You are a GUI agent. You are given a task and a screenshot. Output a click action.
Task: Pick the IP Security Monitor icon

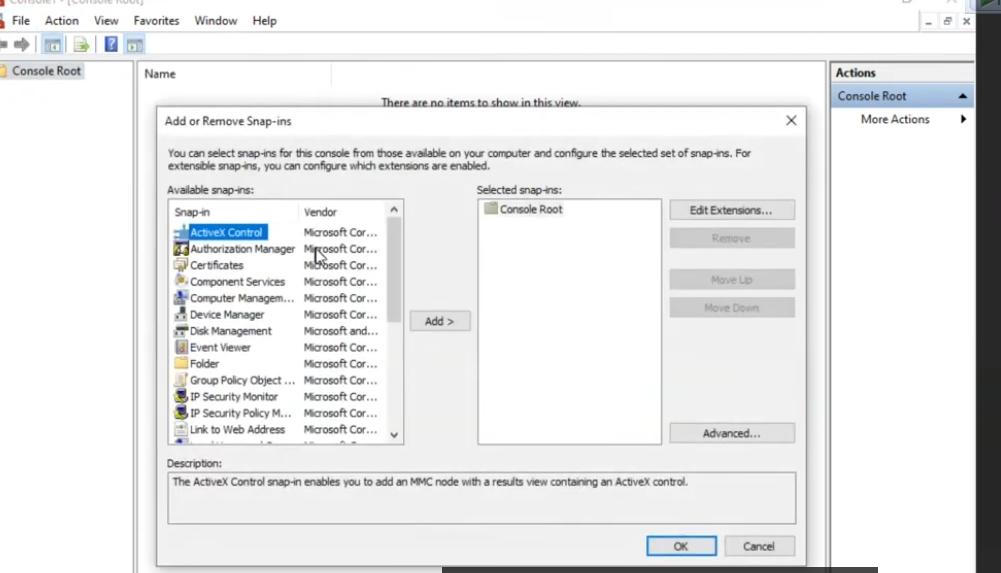pos(181,396)
